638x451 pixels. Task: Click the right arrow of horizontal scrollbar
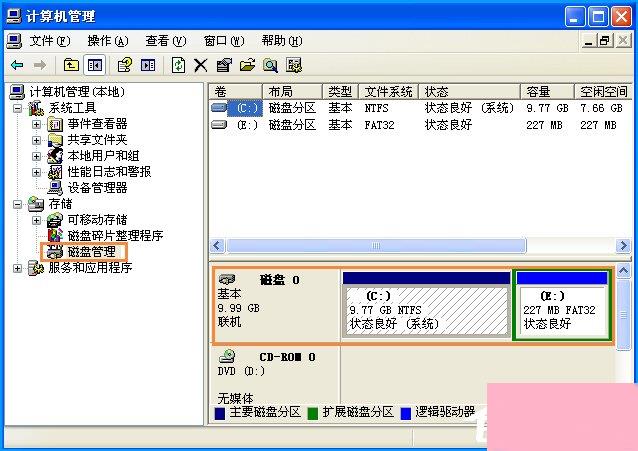[623, 246]
